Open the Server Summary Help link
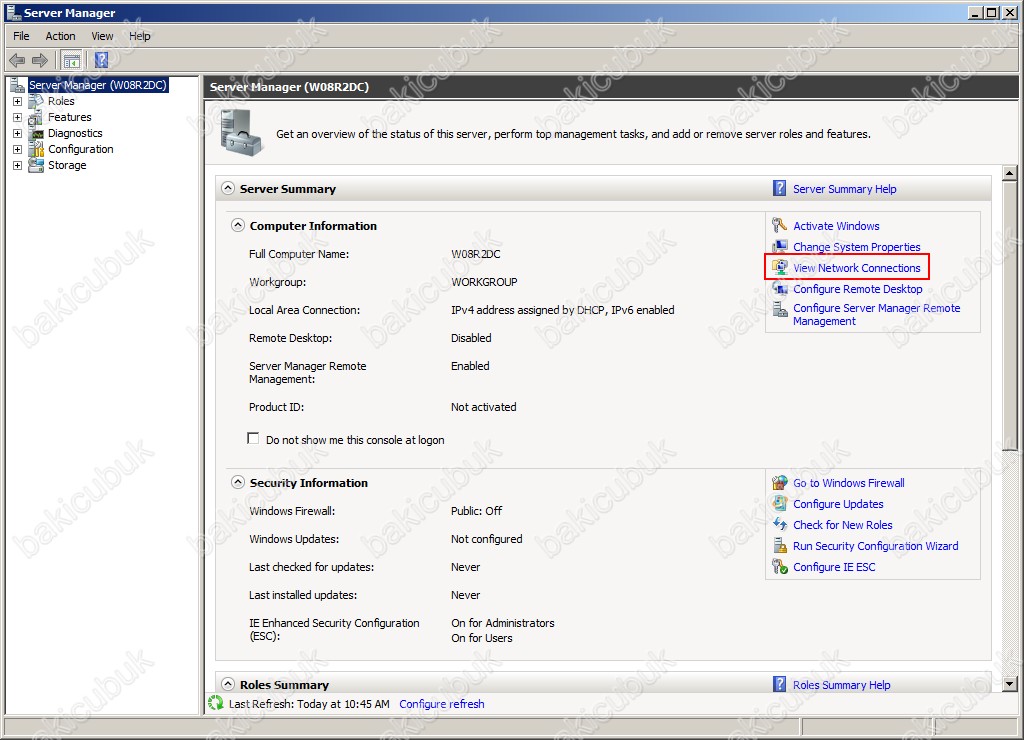The height and width of the screenshot is (740, 1024). pos(844,189)
